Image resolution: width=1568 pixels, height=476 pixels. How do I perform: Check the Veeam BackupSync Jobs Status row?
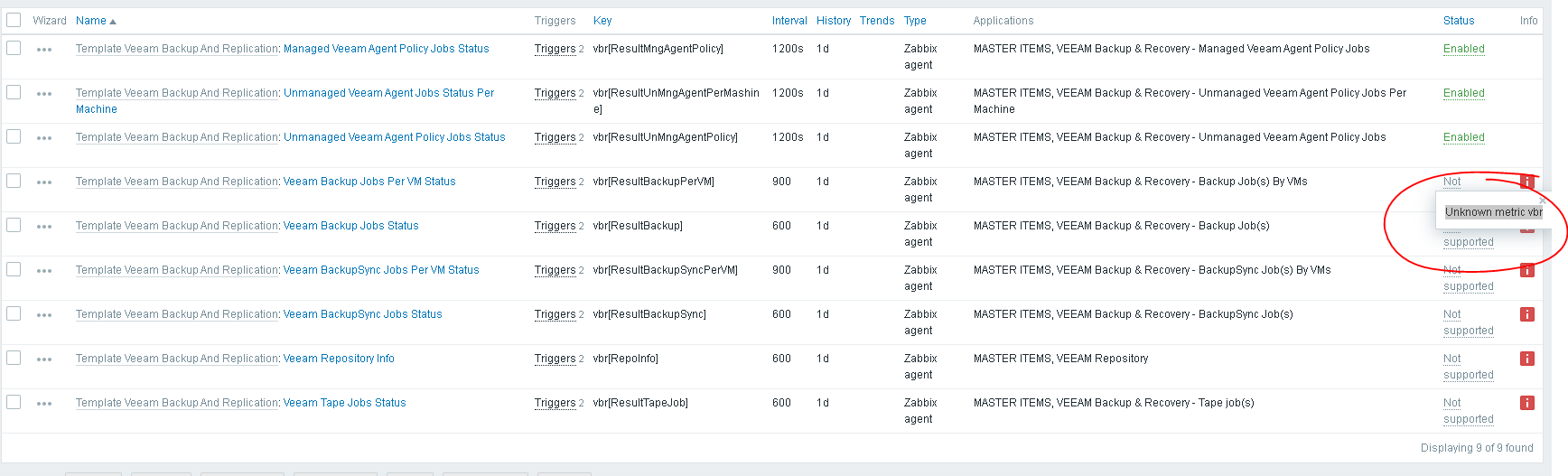click(14, 313)
